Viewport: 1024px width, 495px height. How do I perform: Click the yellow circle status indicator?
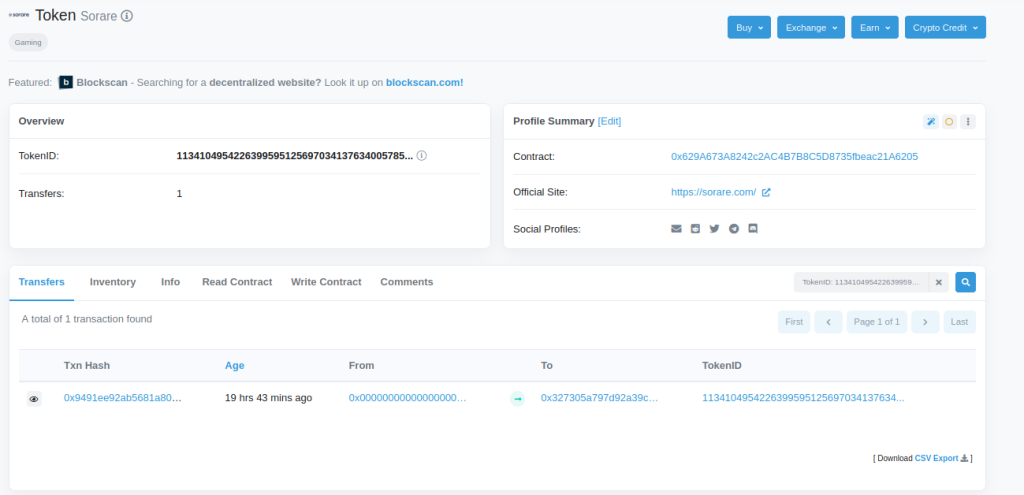[x=949, y=122]
